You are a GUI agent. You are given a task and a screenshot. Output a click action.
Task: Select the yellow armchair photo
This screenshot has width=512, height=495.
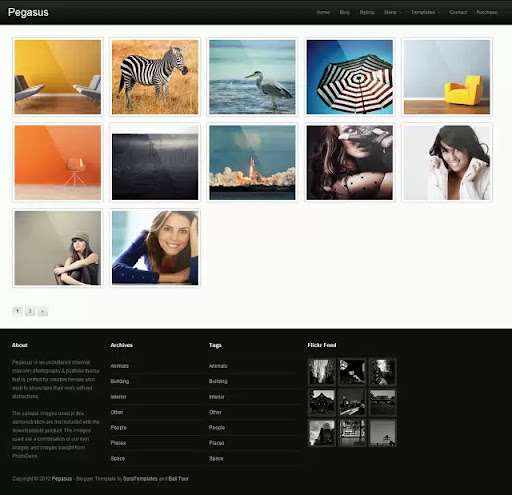[447, 77]
